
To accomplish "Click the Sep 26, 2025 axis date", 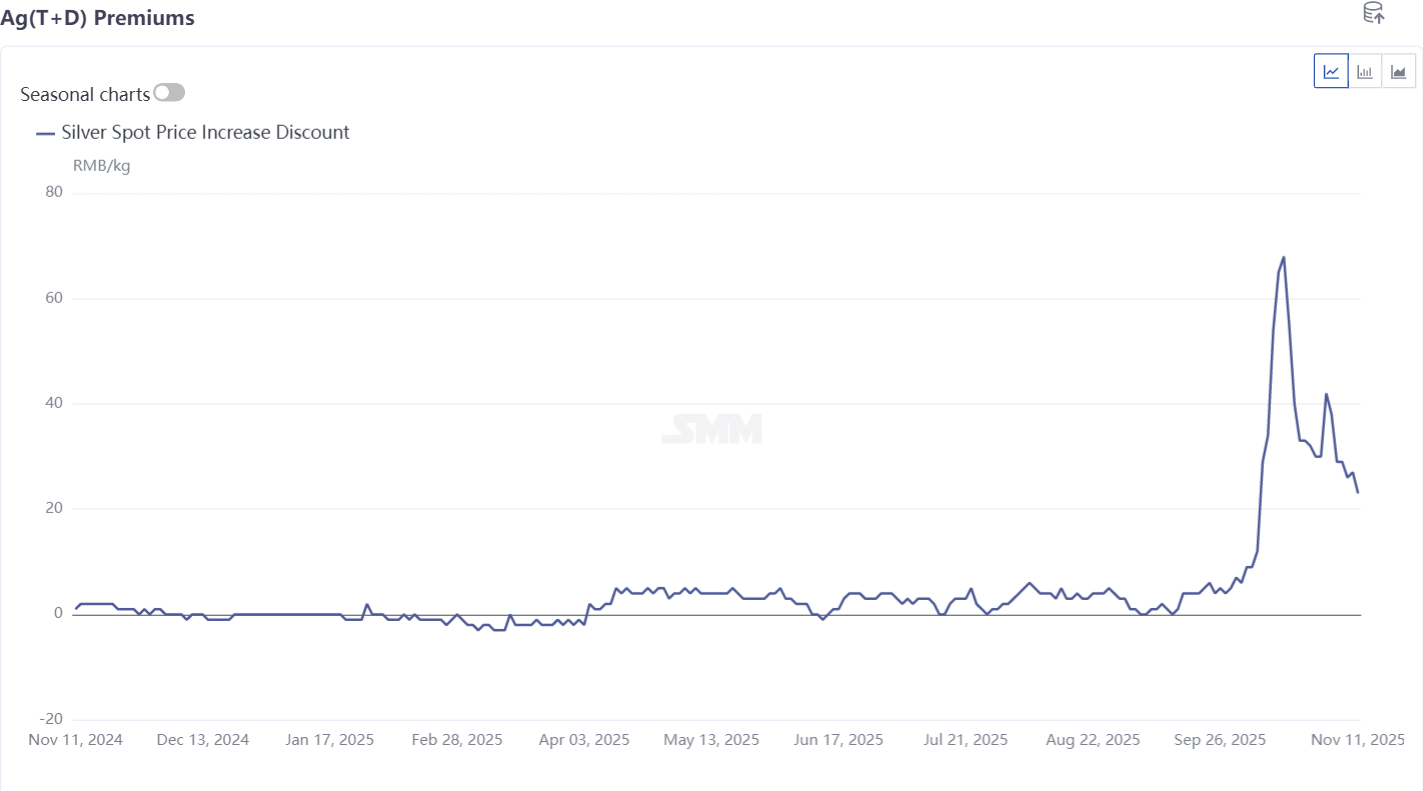I will tap(1220, 740).
